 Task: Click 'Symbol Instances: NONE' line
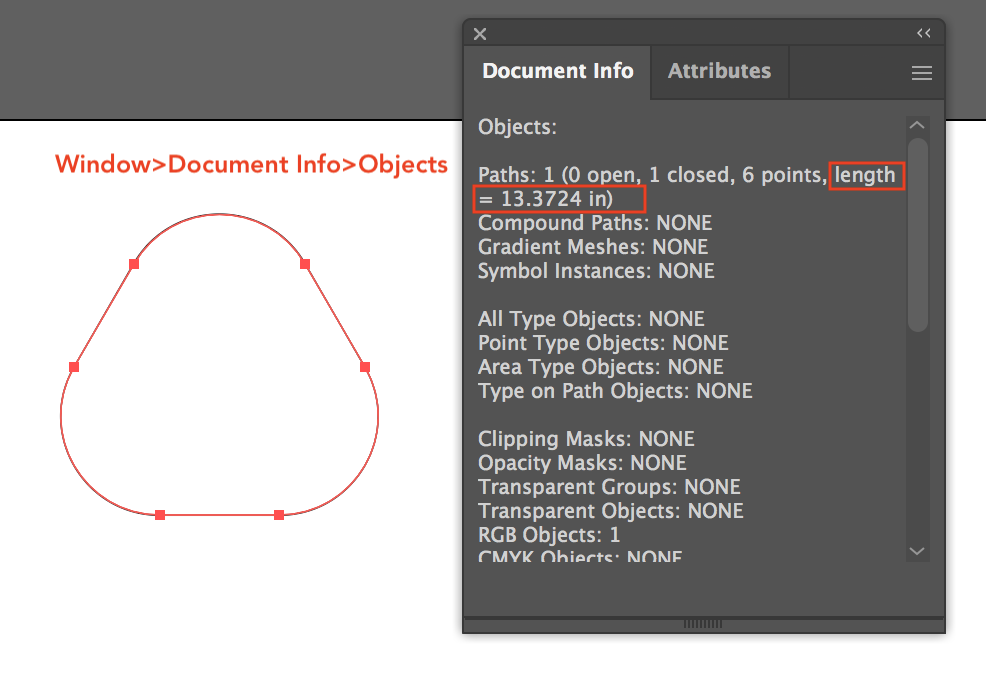[x=596, y=271]
